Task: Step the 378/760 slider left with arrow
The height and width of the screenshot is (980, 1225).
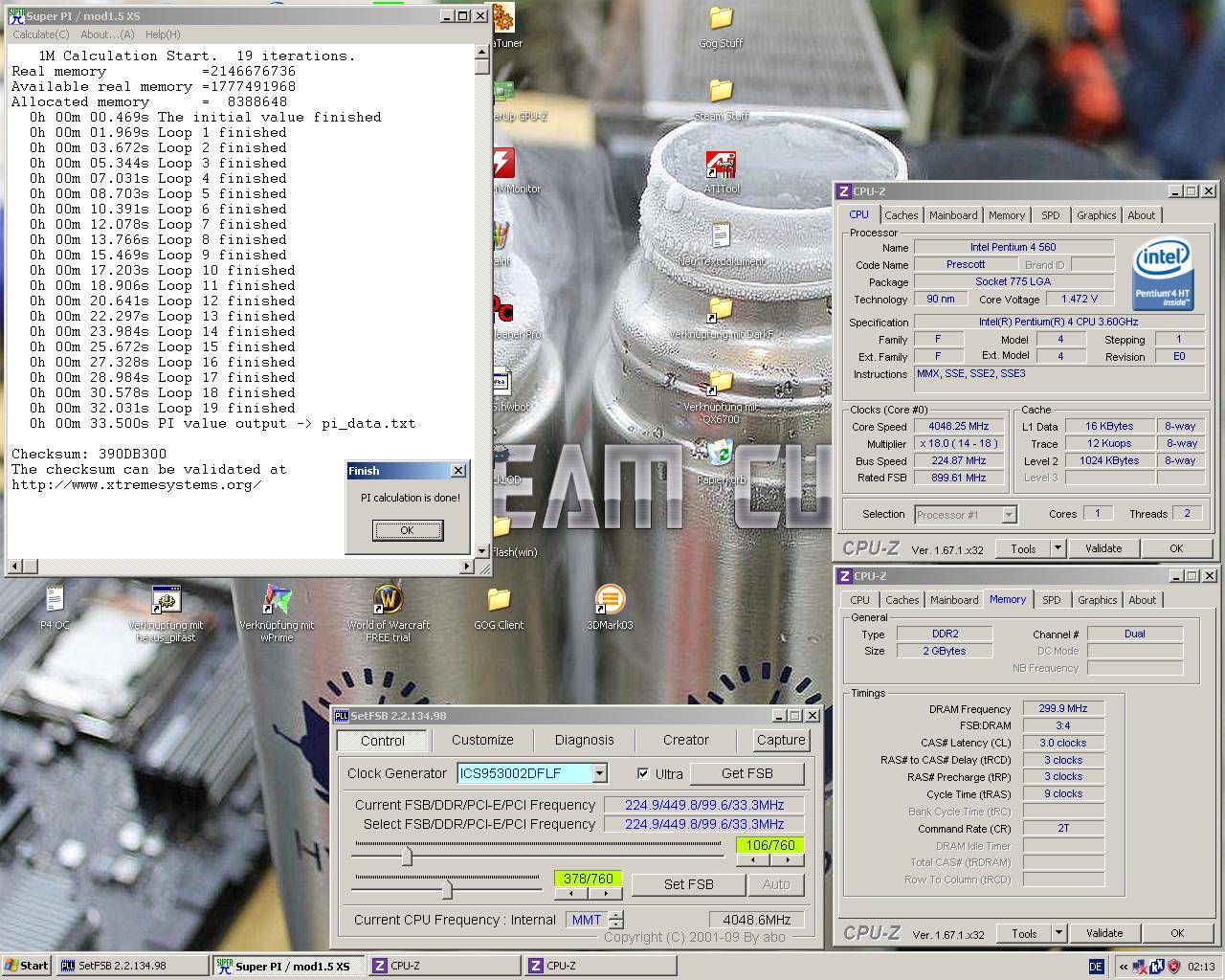Action: coord(571,893)
